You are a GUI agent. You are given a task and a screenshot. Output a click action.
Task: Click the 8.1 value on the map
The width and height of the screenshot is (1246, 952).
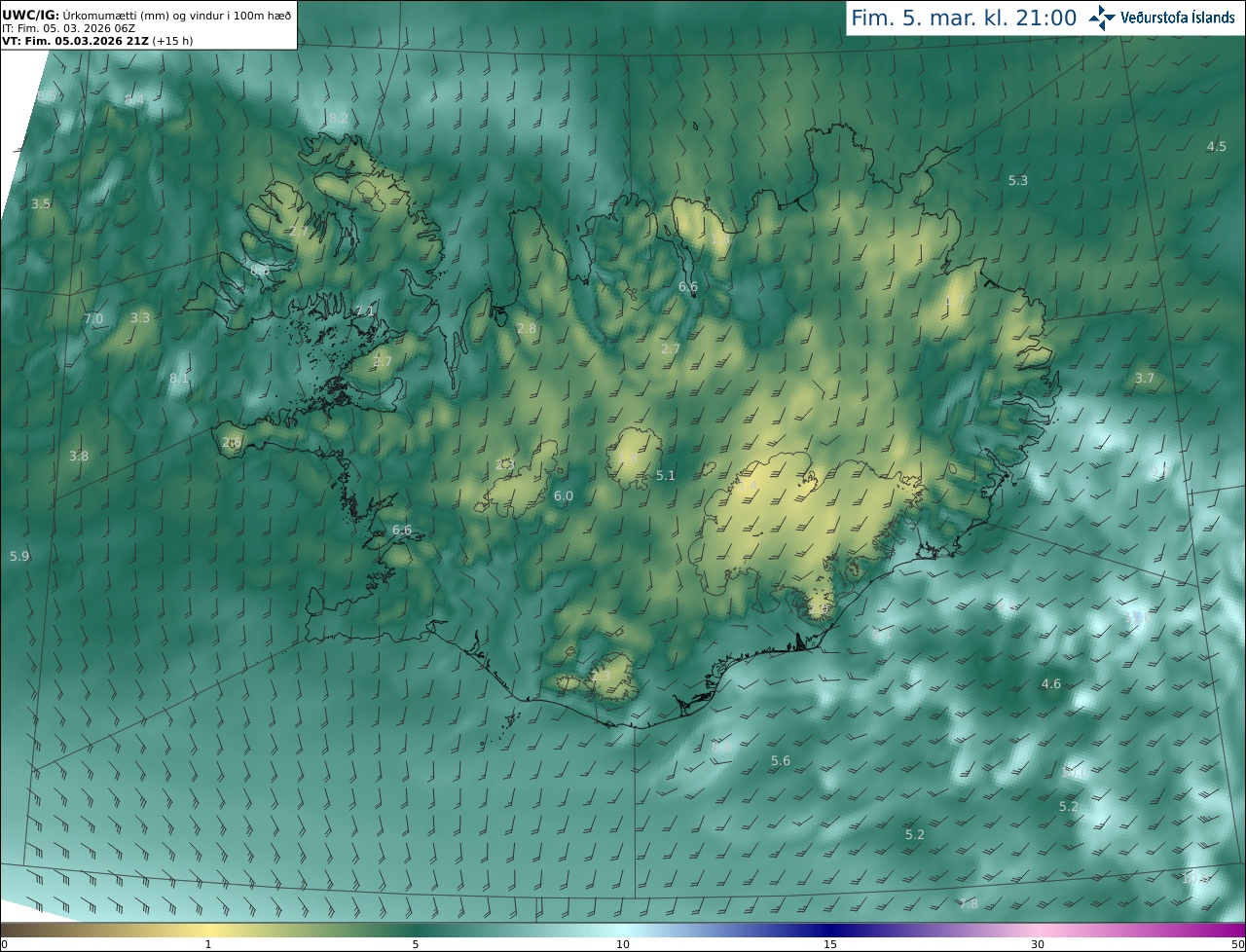tap(179, 378)
